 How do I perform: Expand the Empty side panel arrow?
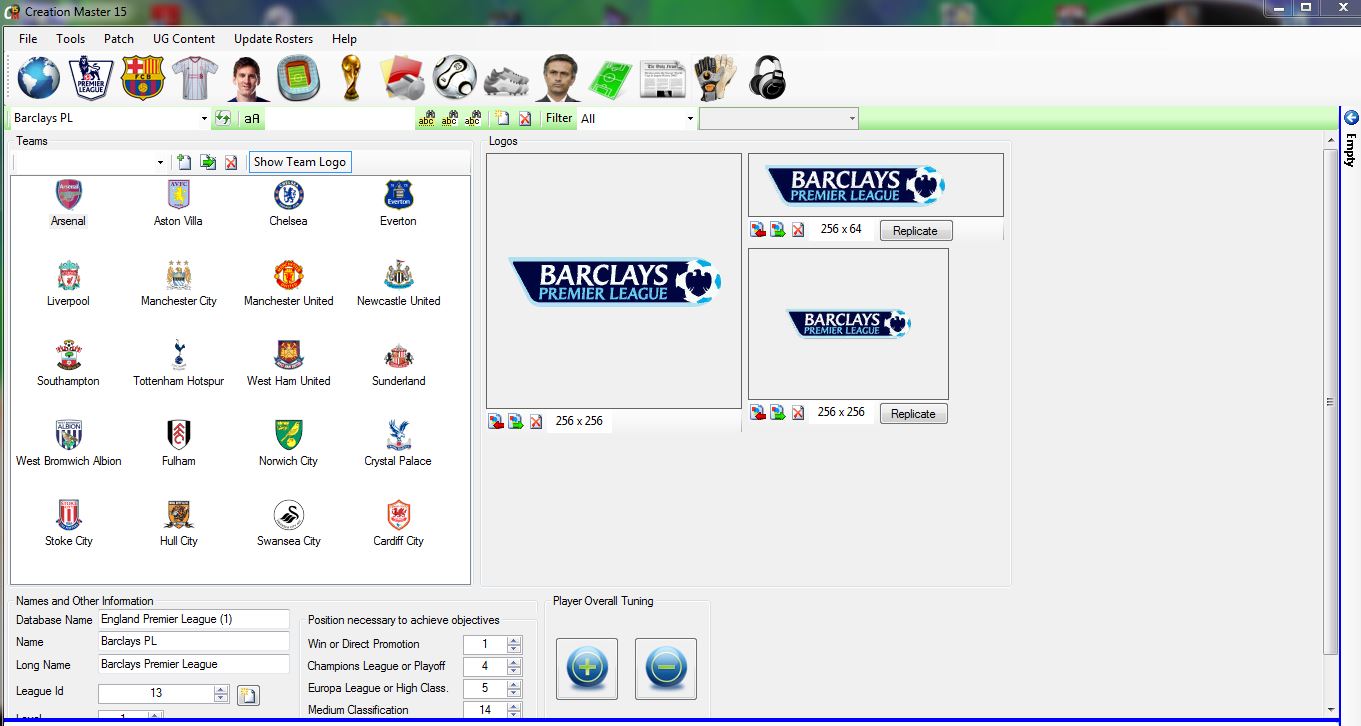(x=1350, y=117)
